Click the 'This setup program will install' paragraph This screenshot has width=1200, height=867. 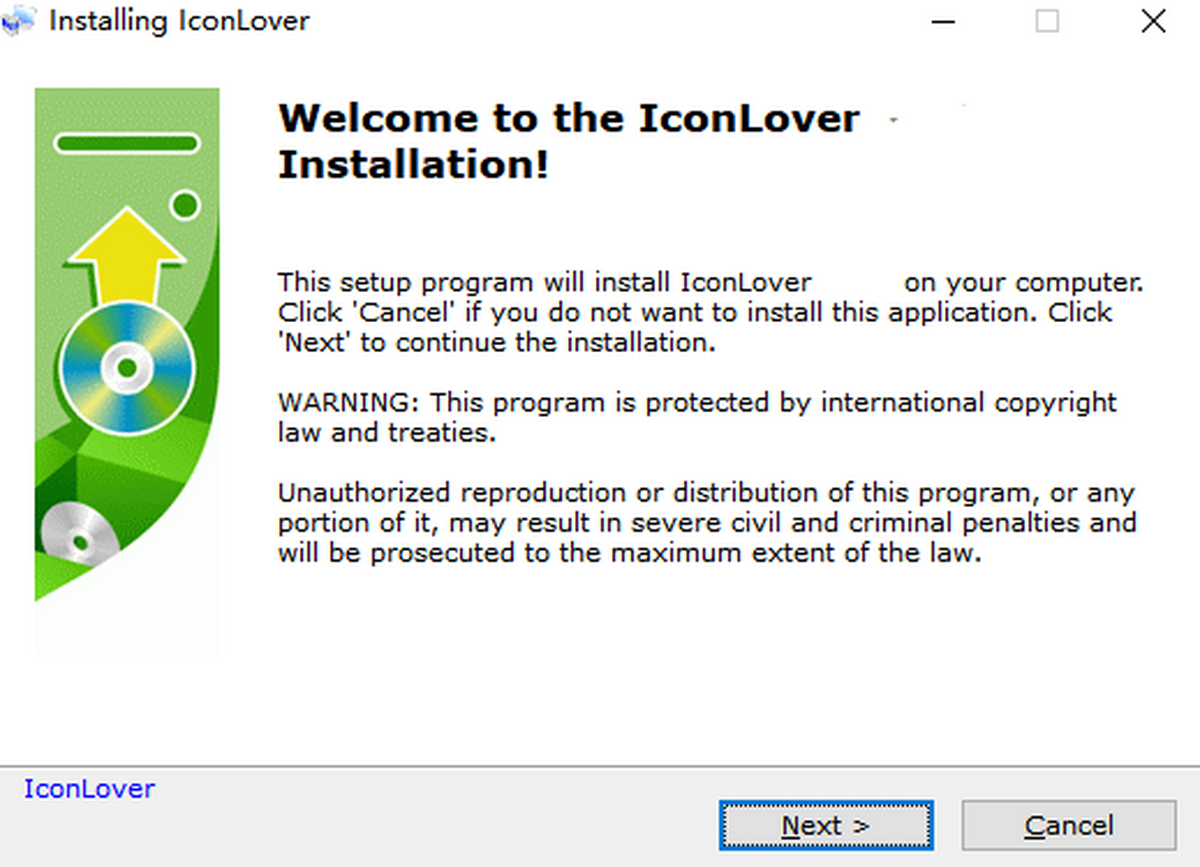(x=710, y=312)
